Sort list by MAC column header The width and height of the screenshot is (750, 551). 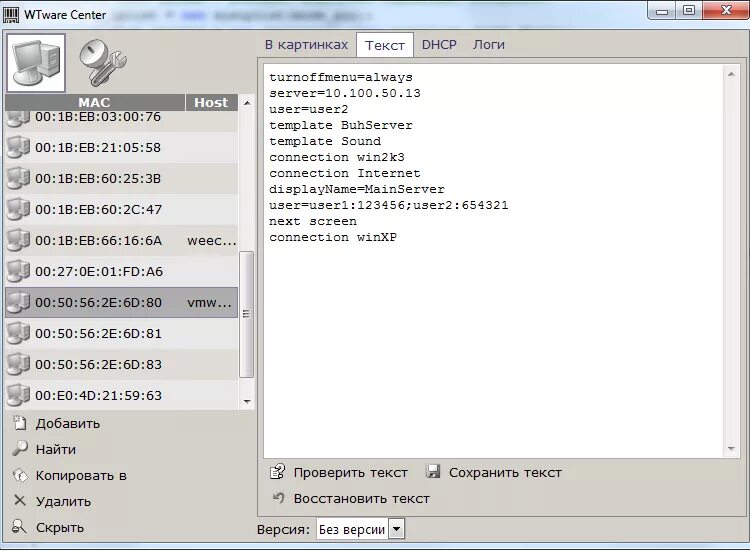pyautogui.click(x=95, y=102)
